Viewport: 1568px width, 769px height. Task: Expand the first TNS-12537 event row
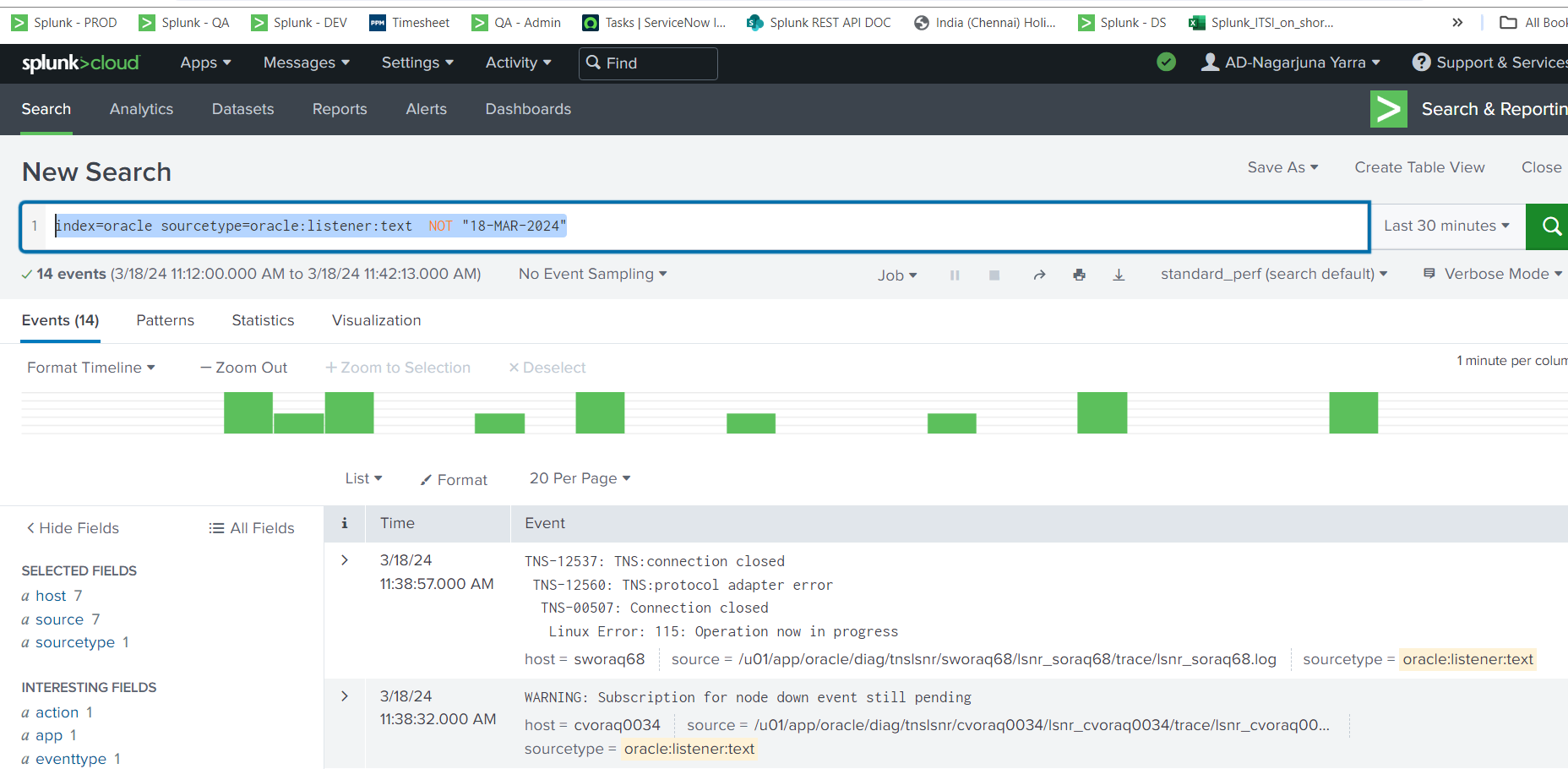[x=344, y=559]
